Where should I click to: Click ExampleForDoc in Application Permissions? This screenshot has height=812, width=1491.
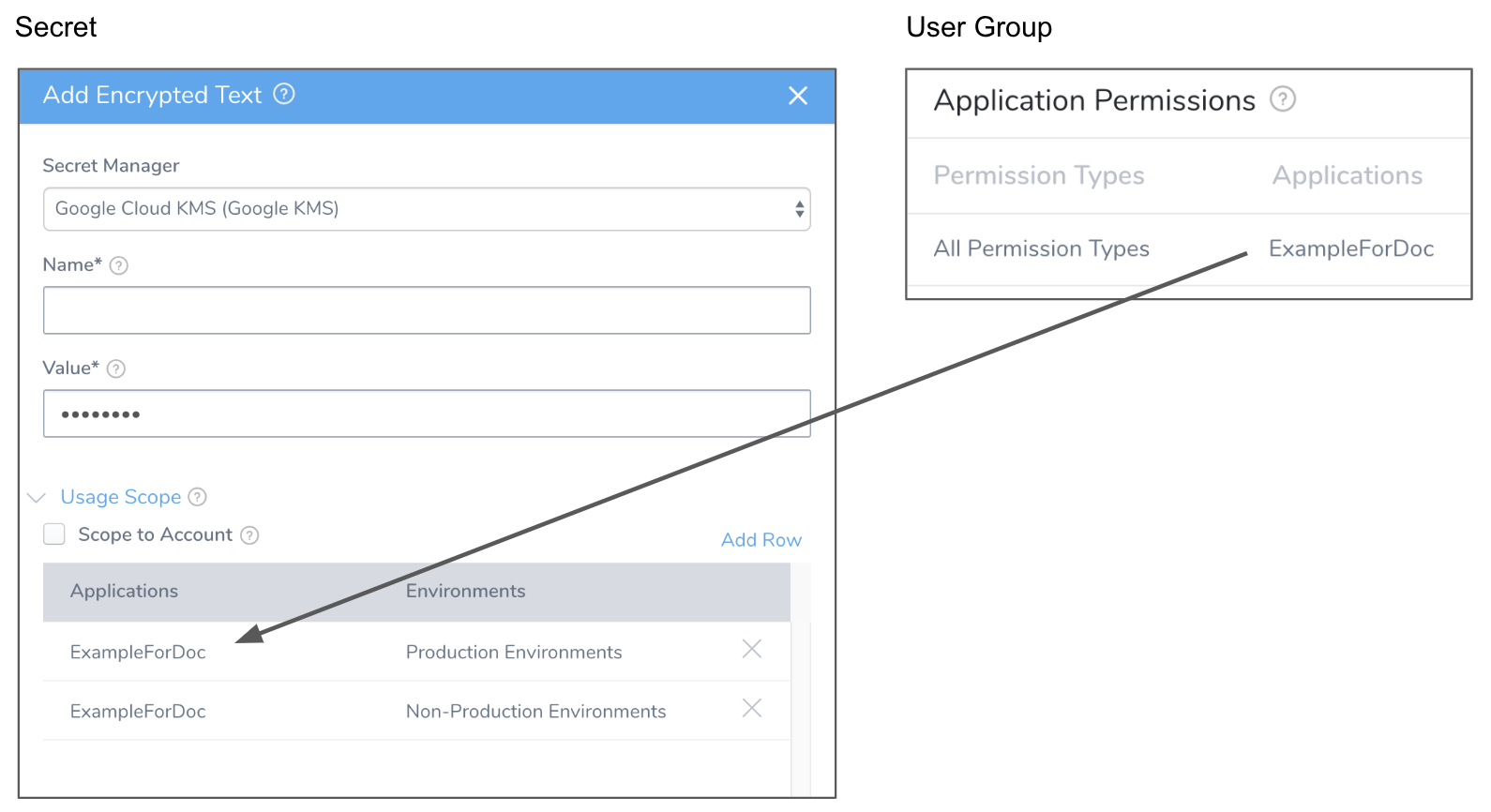1351,248
